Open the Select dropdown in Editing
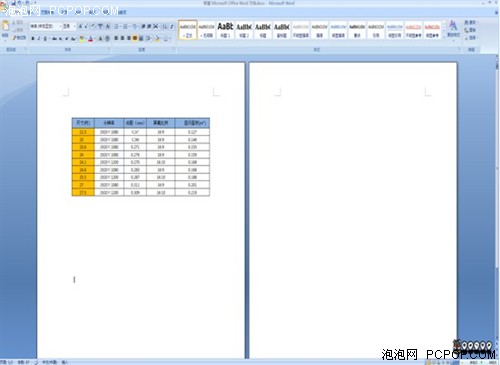 click(471, 38)
